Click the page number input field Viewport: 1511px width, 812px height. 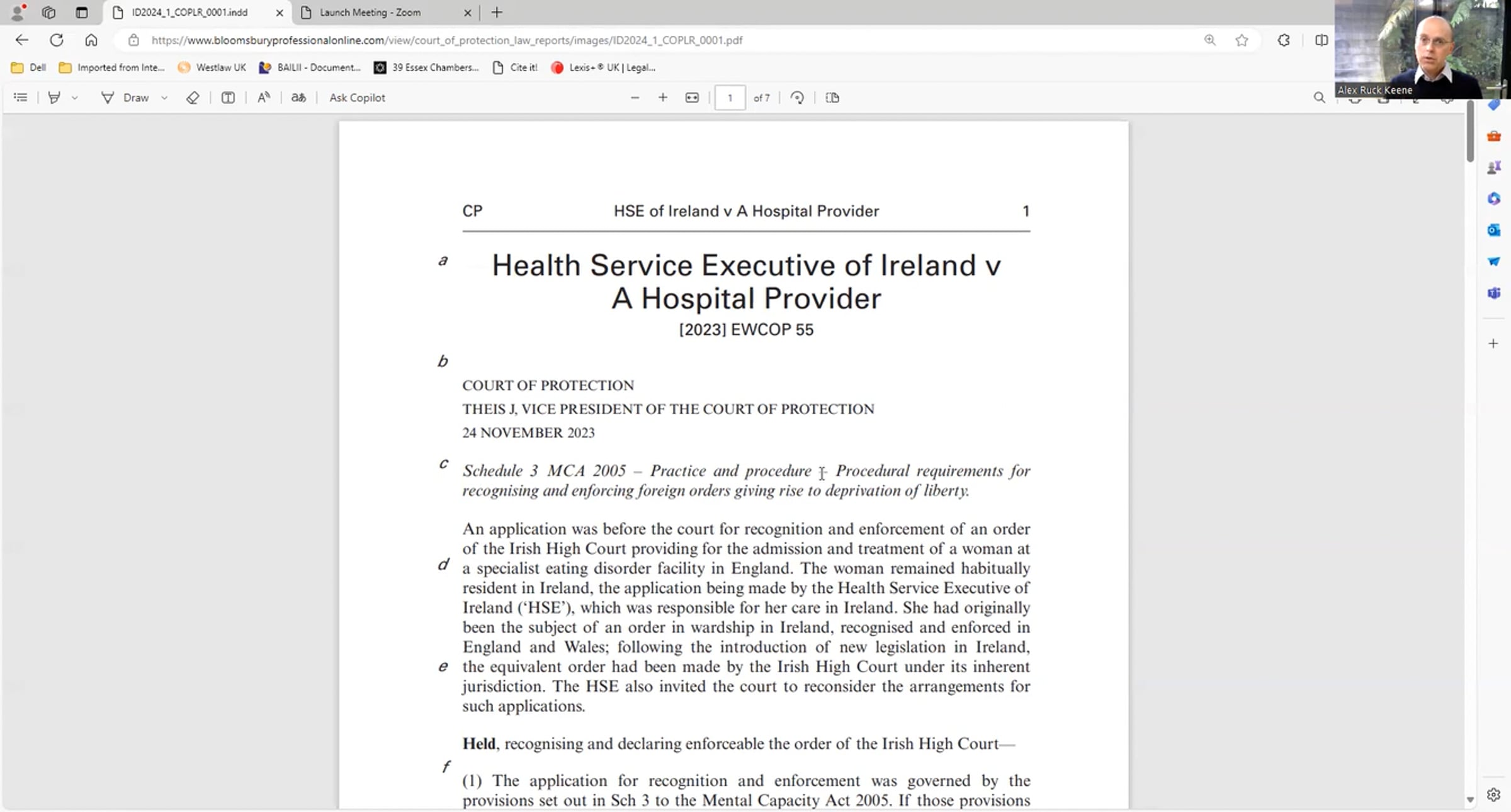point(730,98)
